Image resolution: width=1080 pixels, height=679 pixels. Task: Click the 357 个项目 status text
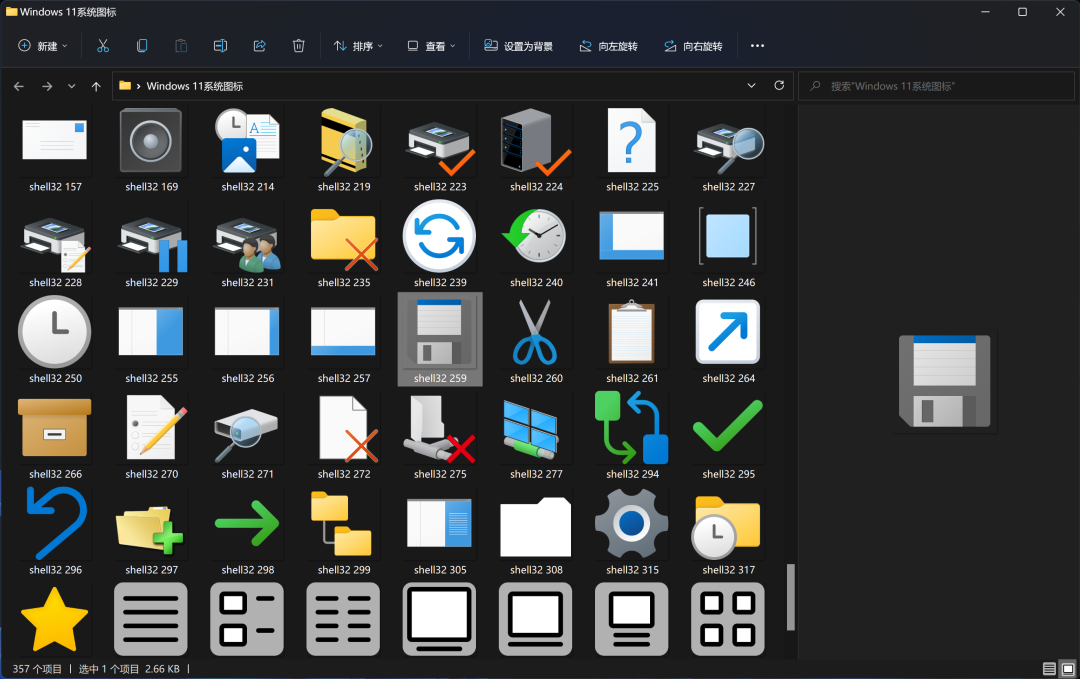point(37,669)
